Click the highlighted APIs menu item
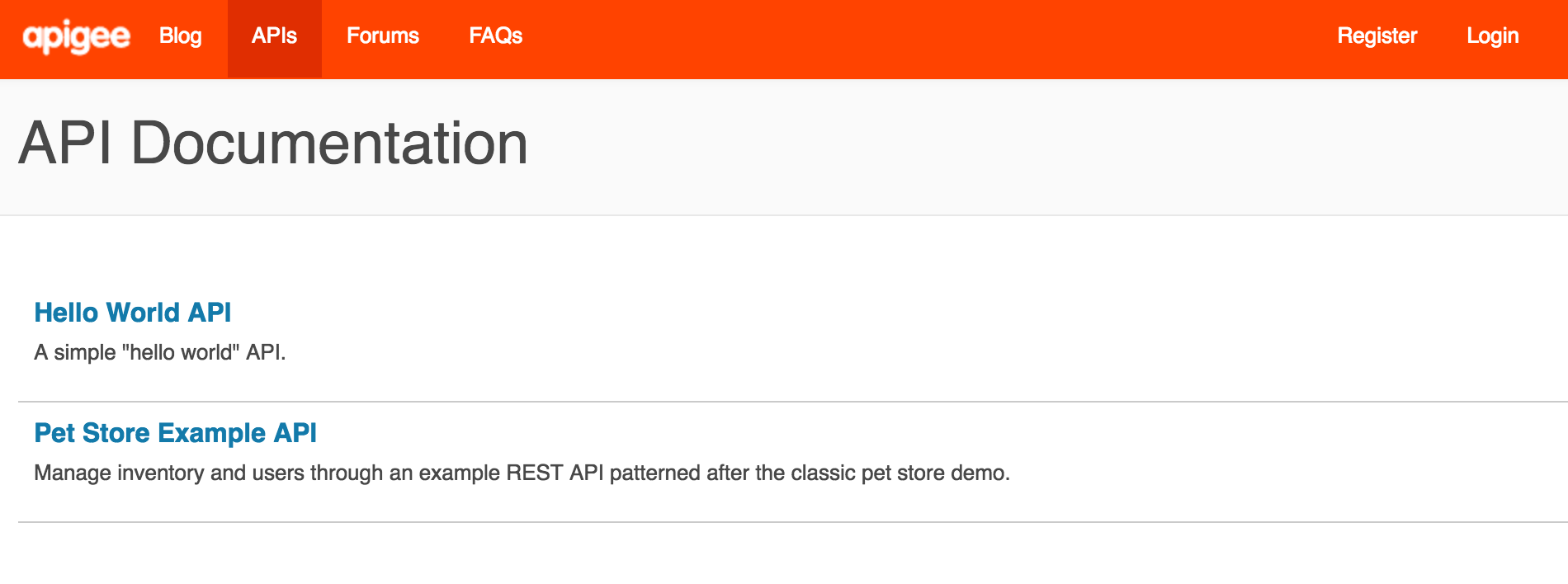The width and height of the screenshot is (1568, 584). pyautogui.click(x=274, y=37)
